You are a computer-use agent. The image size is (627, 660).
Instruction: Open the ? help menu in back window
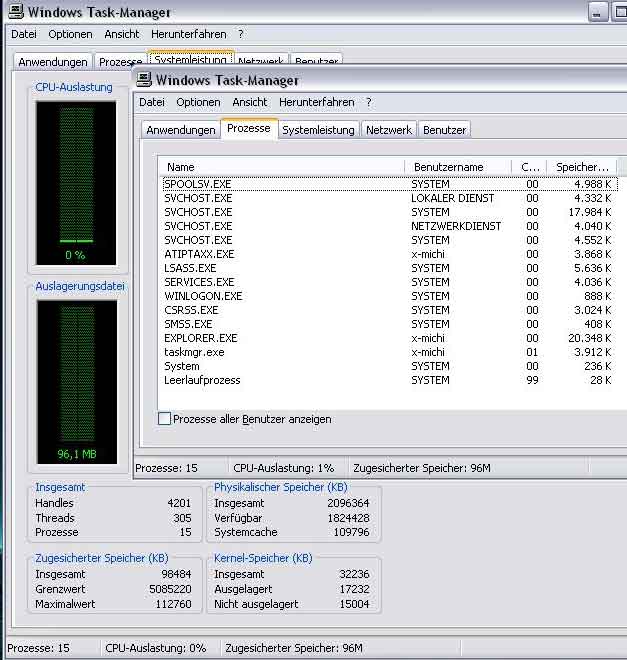(241, 34)
